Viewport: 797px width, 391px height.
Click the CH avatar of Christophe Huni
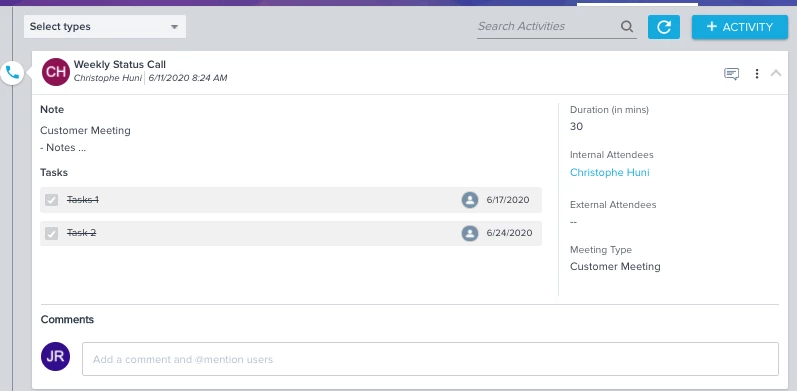(55, 72)
